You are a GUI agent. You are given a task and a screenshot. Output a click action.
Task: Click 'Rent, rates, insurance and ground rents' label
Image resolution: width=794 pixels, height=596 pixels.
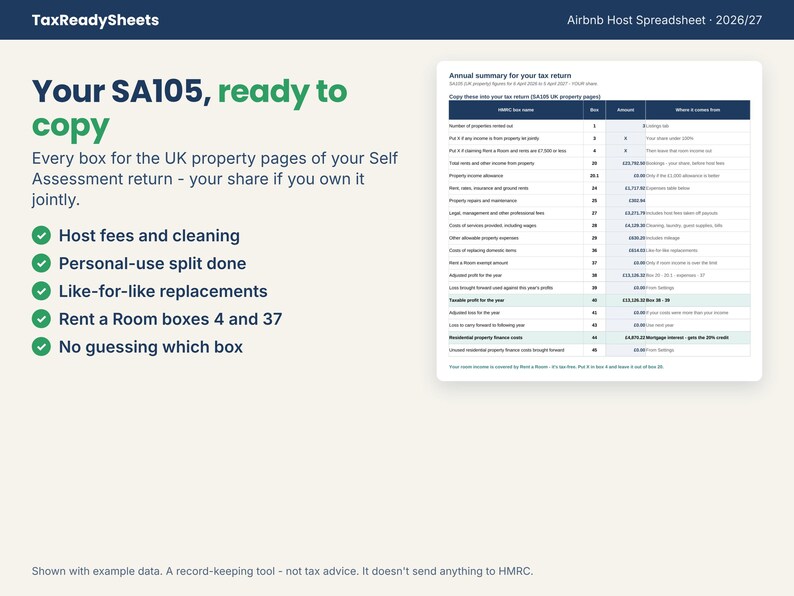[x=489, y=188]
